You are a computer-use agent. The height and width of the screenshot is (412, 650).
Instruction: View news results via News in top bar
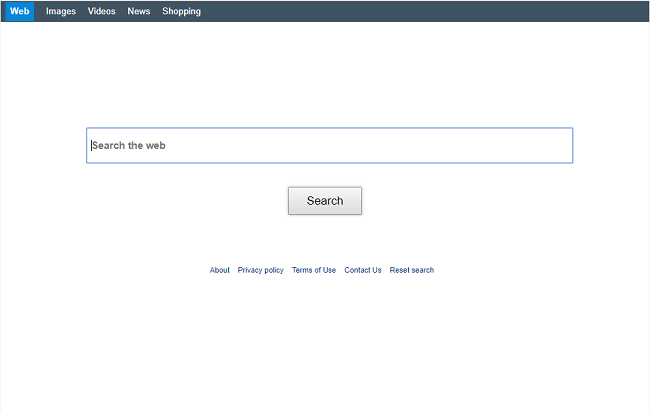pyautogui.click(x=139, y=12)
